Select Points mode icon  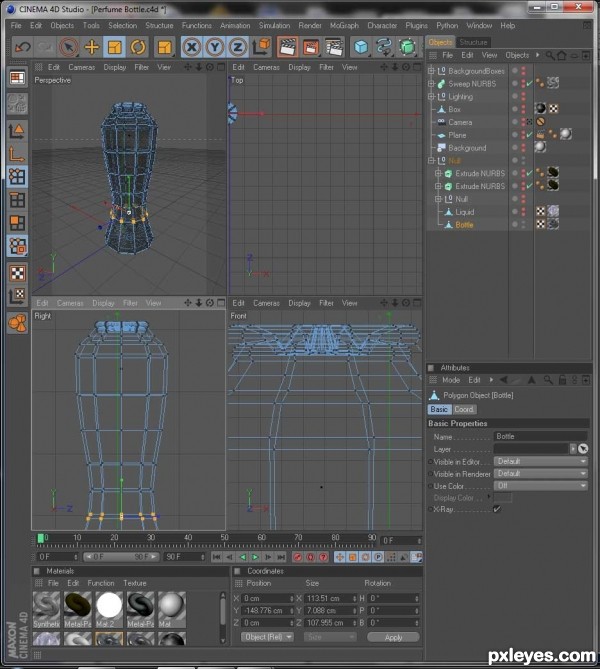click(17, 177)
